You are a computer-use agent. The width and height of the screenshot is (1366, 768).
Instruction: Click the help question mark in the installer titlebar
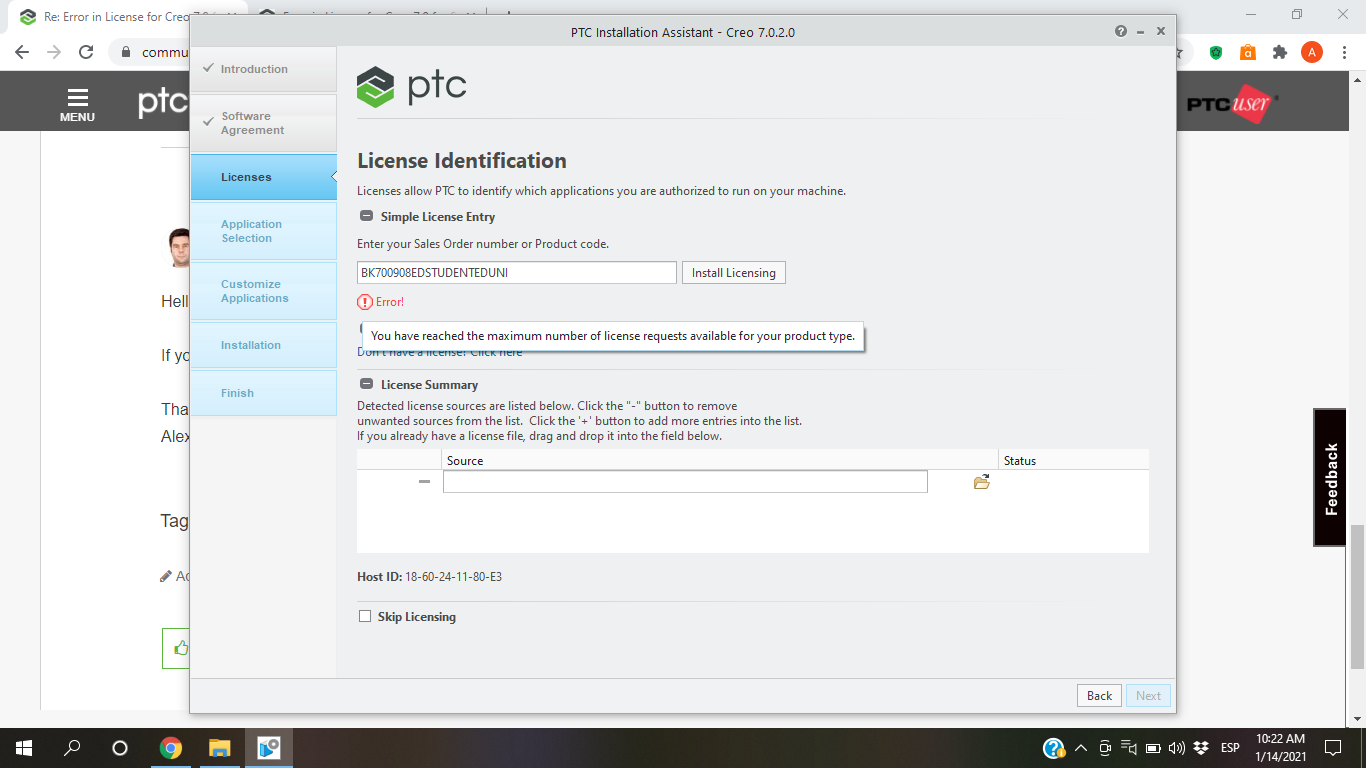click(x=1120, y=31)
